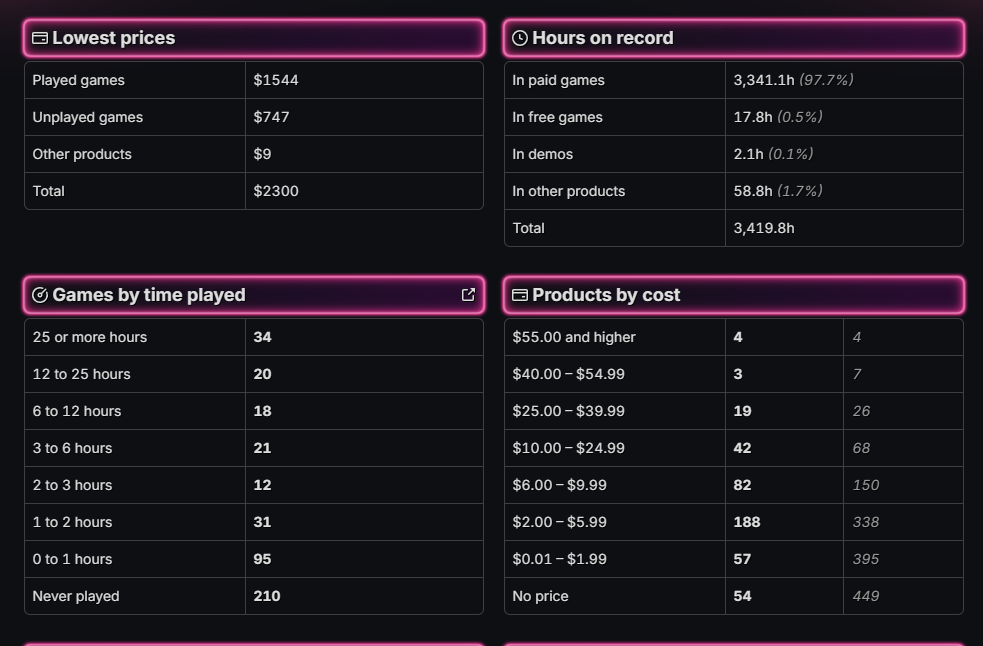Select the No price count 54
Image resolution: width=983 pixels, height=646 pixels.
pyautogui.click(x=742, y=596)
